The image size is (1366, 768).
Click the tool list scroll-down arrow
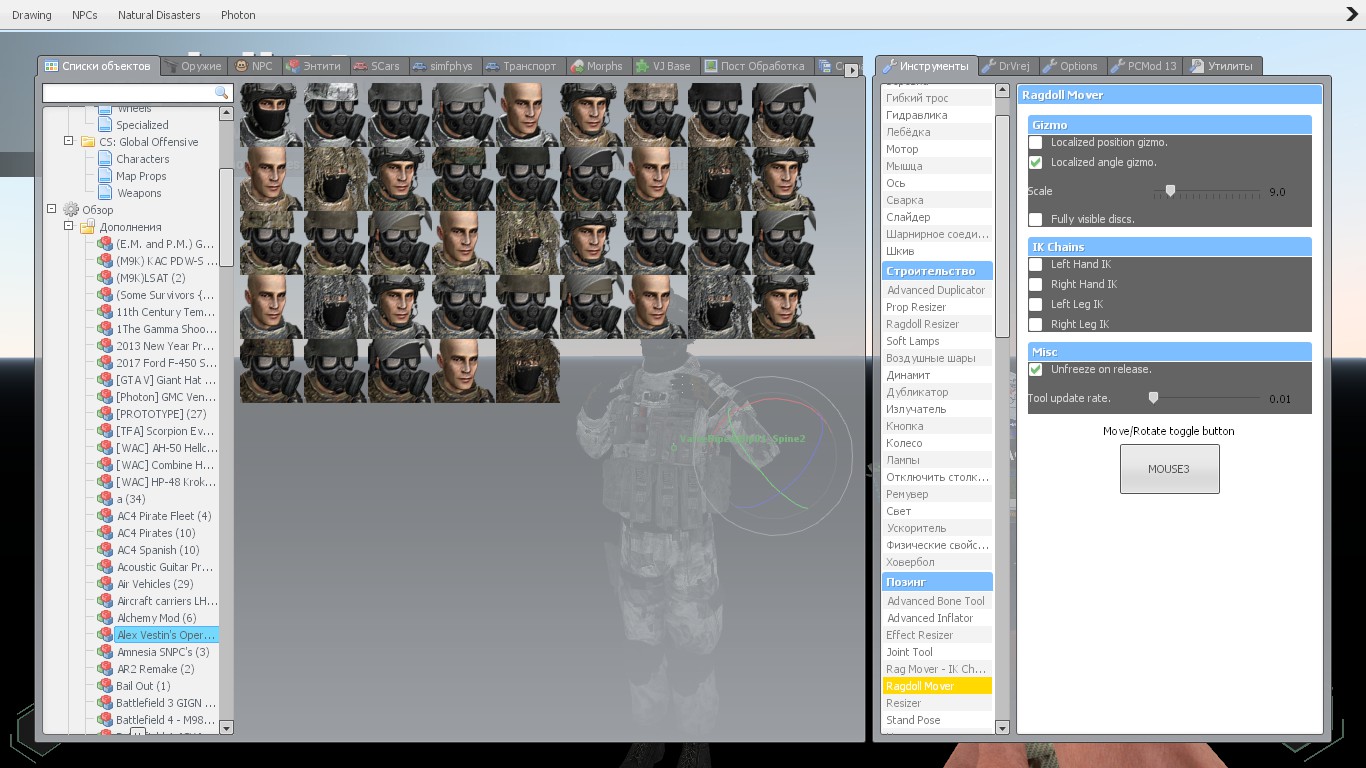(1002, 728)
